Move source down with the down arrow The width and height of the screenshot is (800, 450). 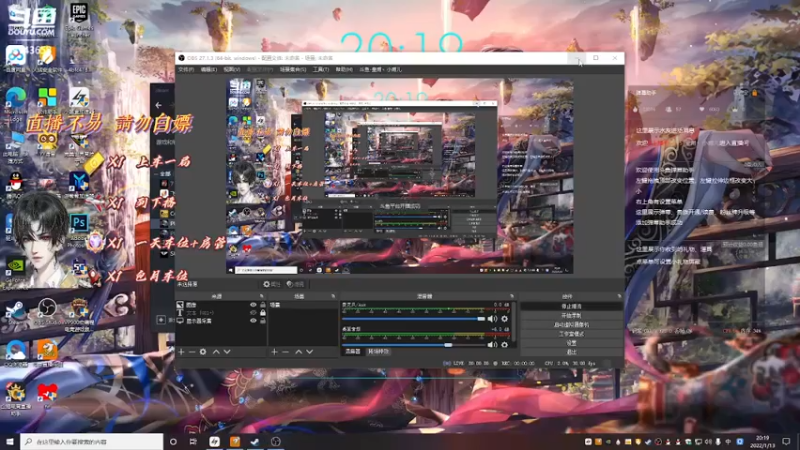pyautogui.click(x=227, y=352)
